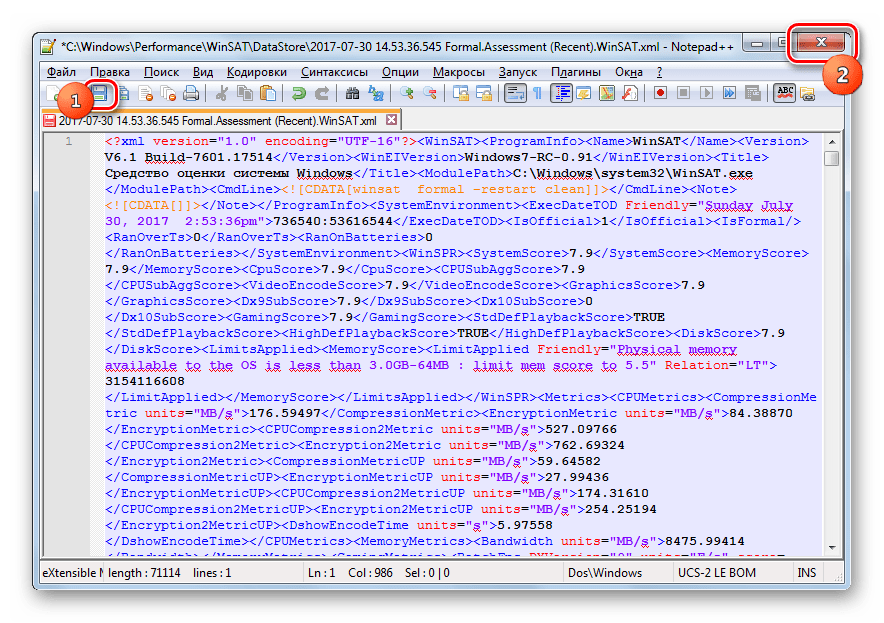This screenshot has height=623, width=884.
Task: Click 'Ln : 1' in status bar
Action: coord(321,573)
